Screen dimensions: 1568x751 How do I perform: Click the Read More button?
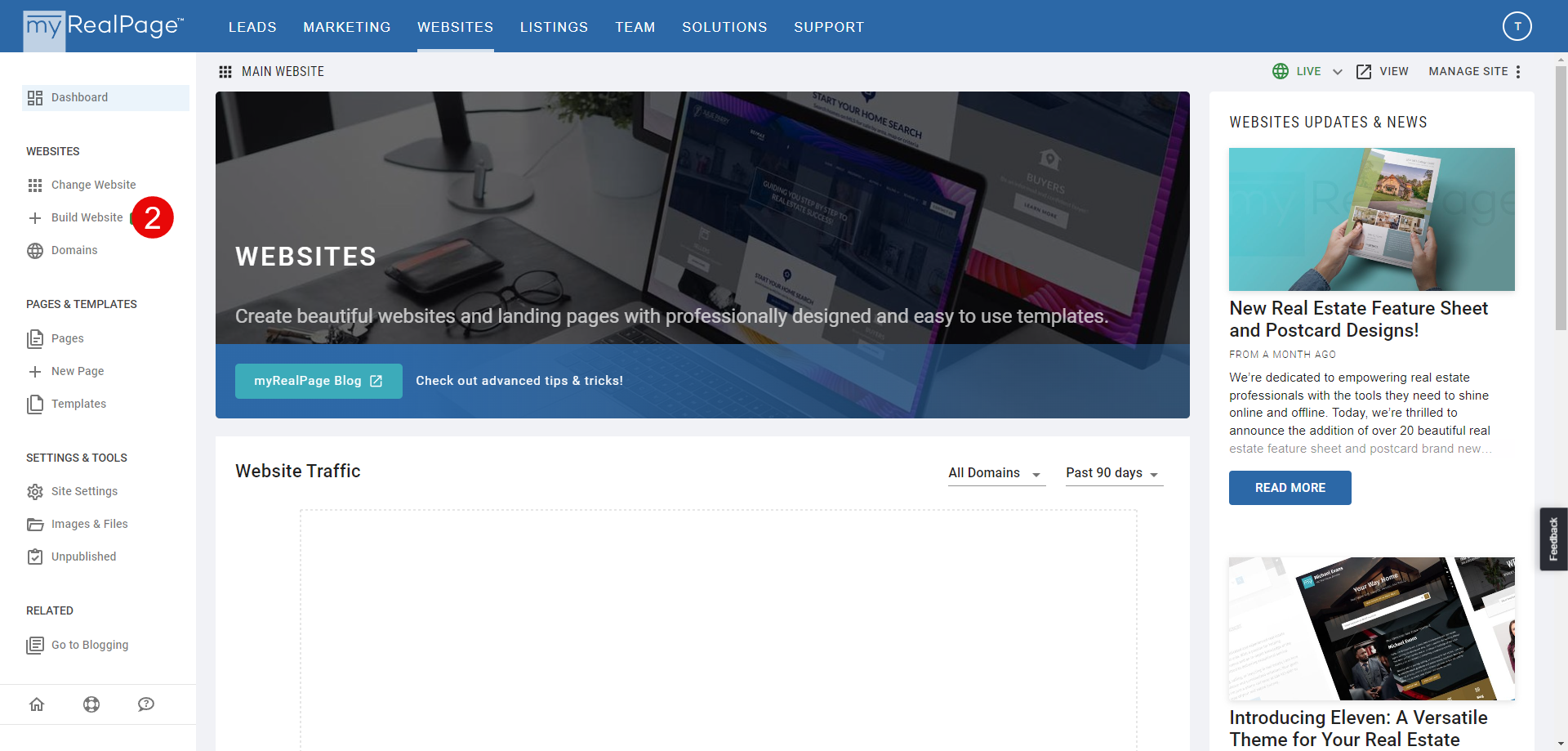1290,488
